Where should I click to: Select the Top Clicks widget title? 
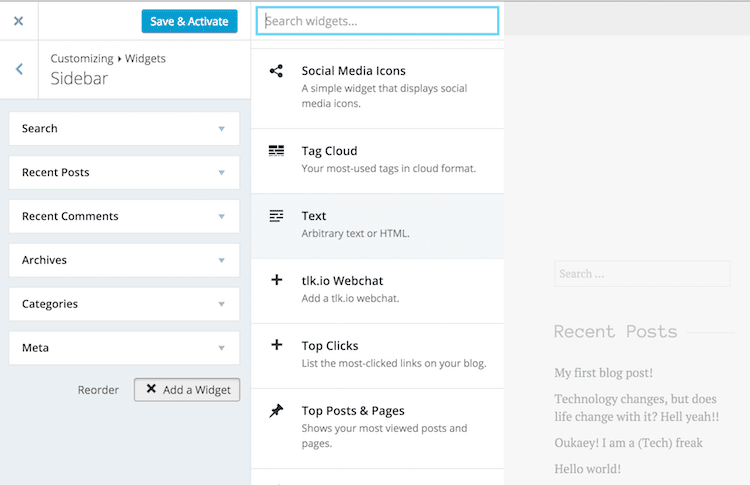point(330,345)
